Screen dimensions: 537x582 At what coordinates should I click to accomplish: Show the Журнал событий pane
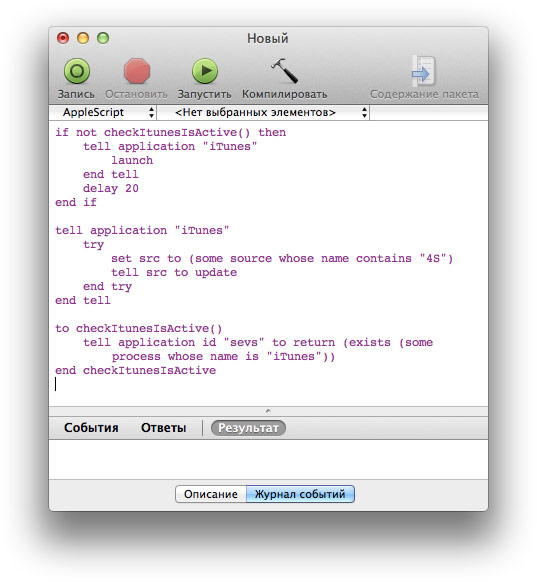click(x=300, y=494)
